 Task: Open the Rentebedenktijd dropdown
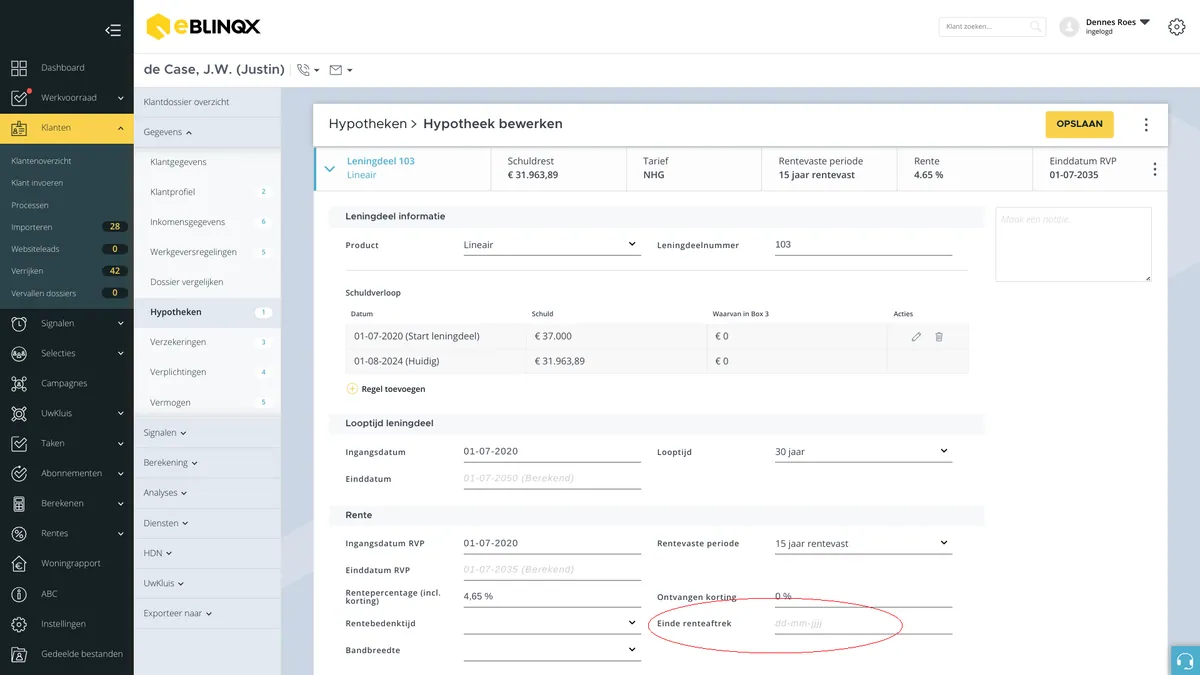552,623
